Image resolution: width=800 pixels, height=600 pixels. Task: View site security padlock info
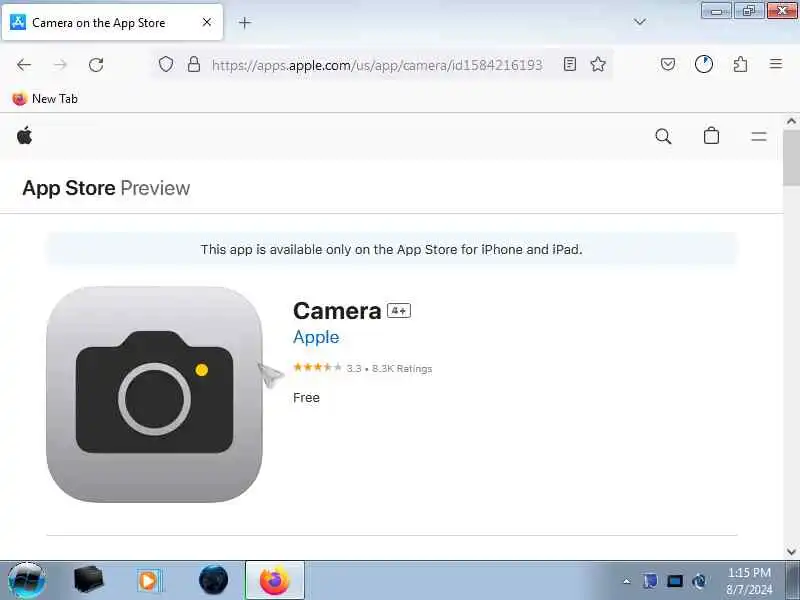click(x=194, y=64)
